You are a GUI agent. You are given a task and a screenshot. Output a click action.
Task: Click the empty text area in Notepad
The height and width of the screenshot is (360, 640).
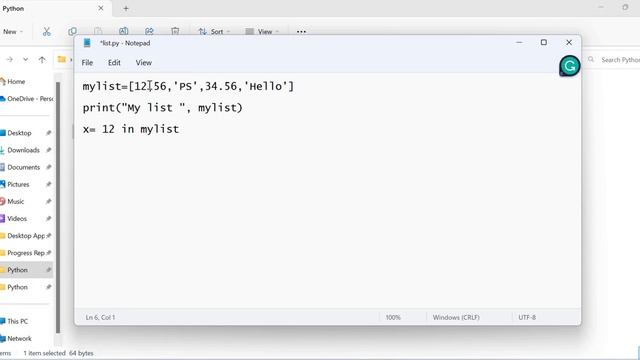coord(327,220)
